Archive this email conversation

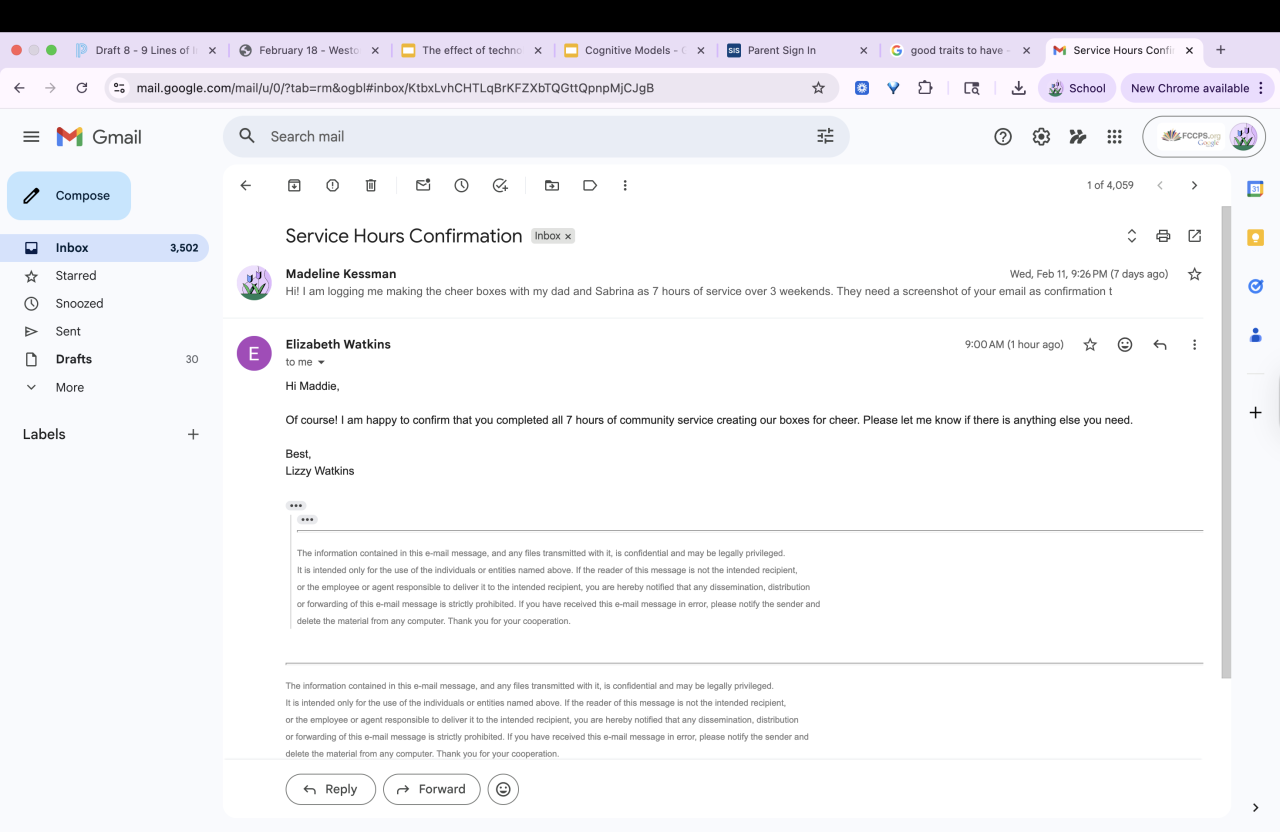coord(294,185)
